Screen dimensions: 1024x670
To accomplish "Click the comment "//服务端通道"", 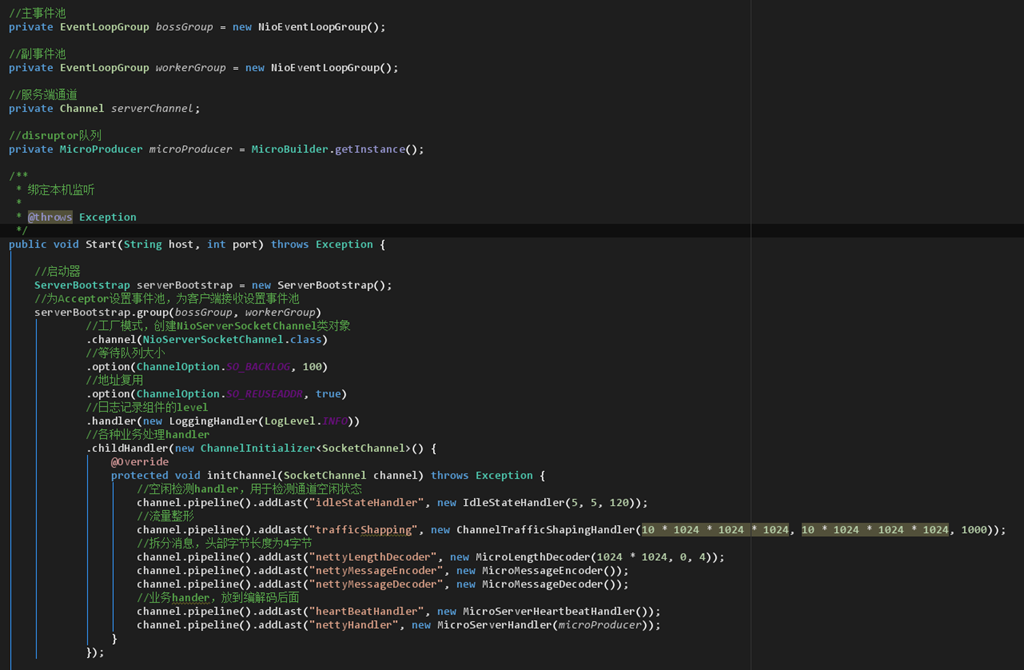I will 43,95.
